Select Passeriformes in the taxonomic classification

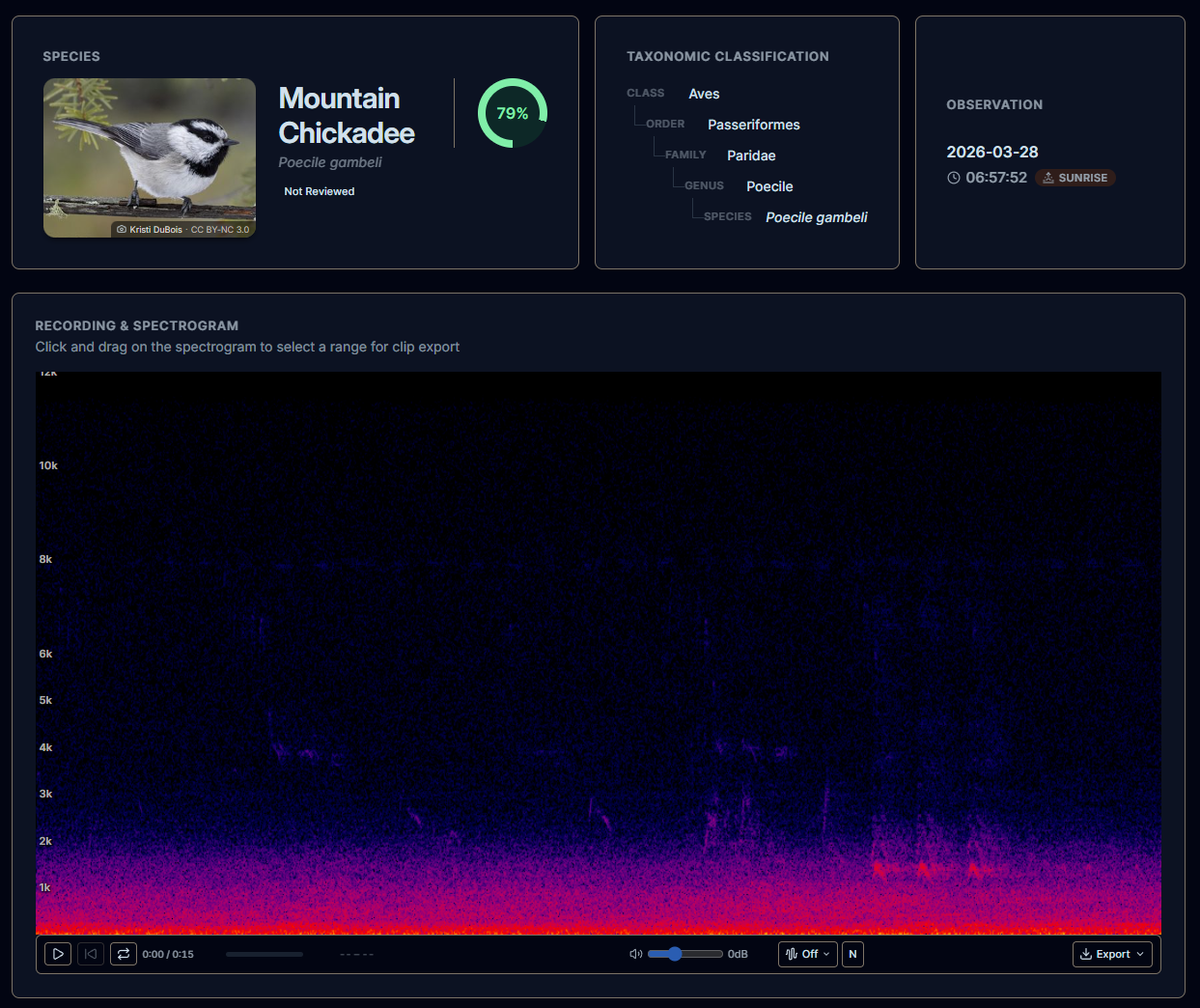(x=753, y=124)
